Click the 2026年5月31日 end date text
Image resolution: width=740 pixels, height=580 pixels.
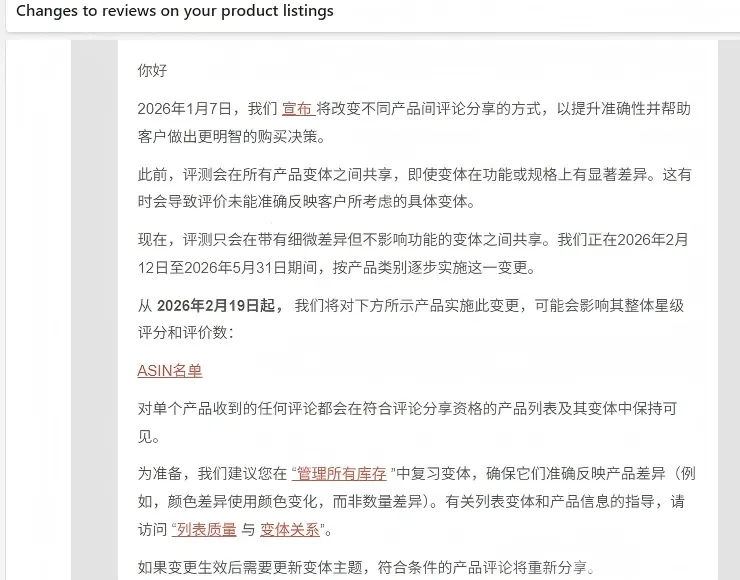[272, 268]
